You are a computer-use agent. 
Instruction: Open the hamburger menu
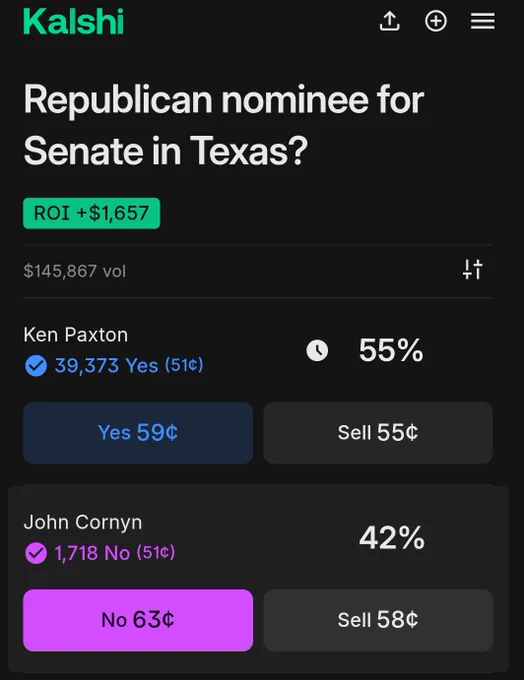pos(483,21)
